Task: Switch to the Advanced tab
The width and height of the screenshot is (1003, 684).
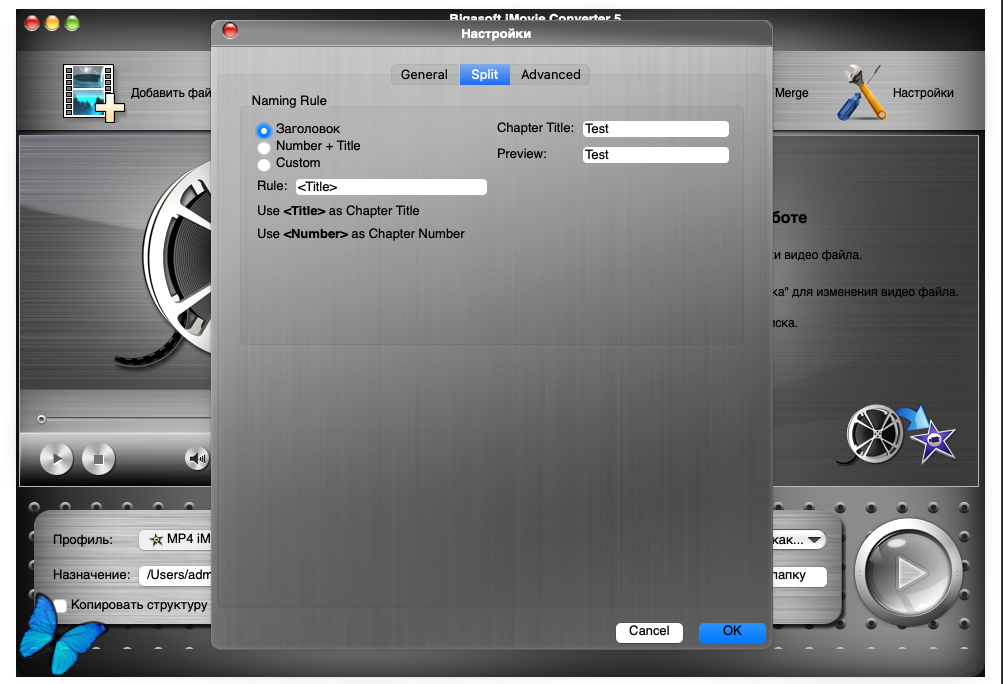Action: (550, 75)
